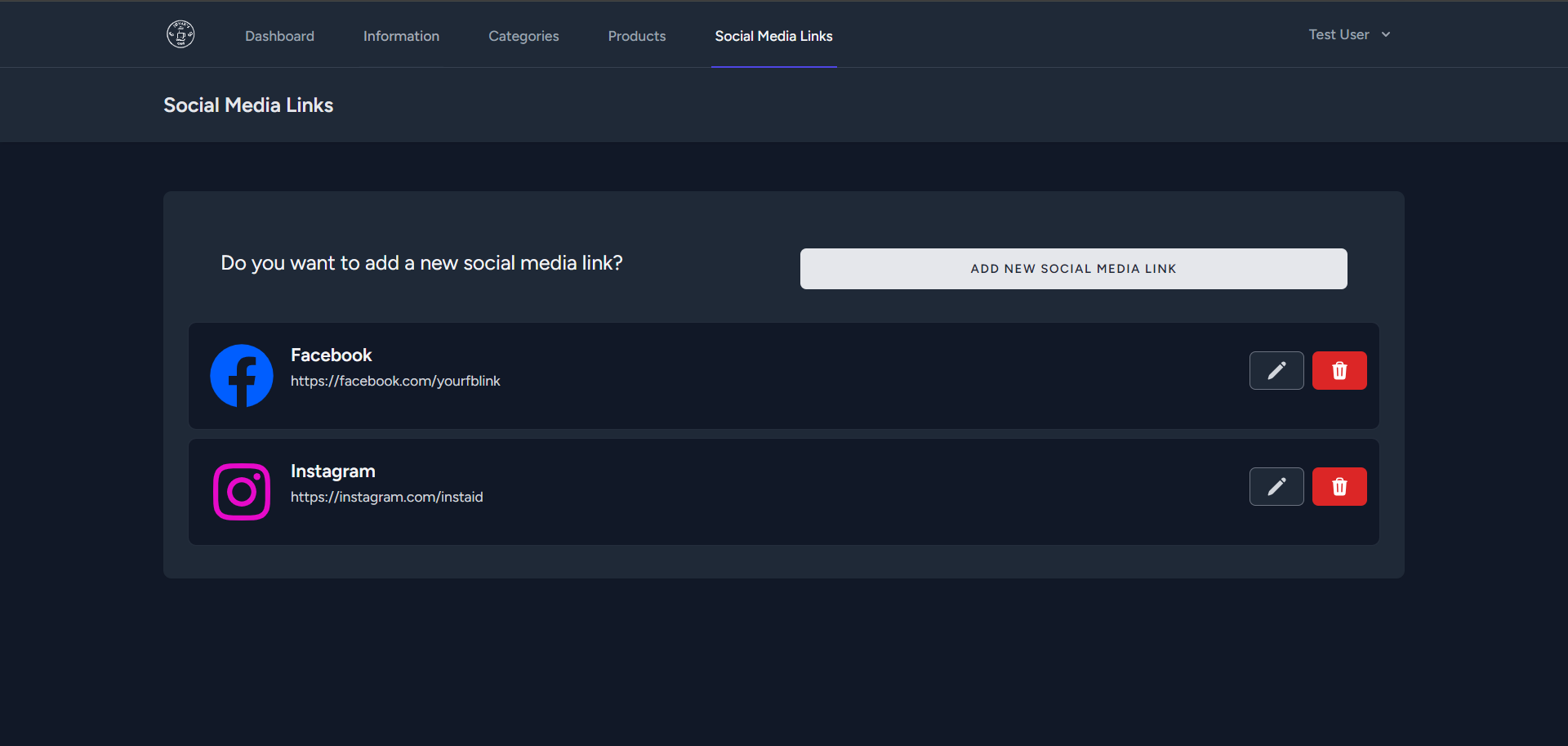This screenshot has height=746, width=1568.
Task: Click the Facebook URL text
Action: coord(395,381)
